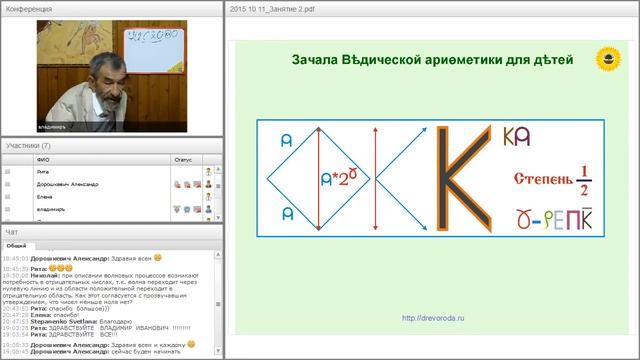
Task: Select the checkbox beside владимиръ
Action: 7,209
